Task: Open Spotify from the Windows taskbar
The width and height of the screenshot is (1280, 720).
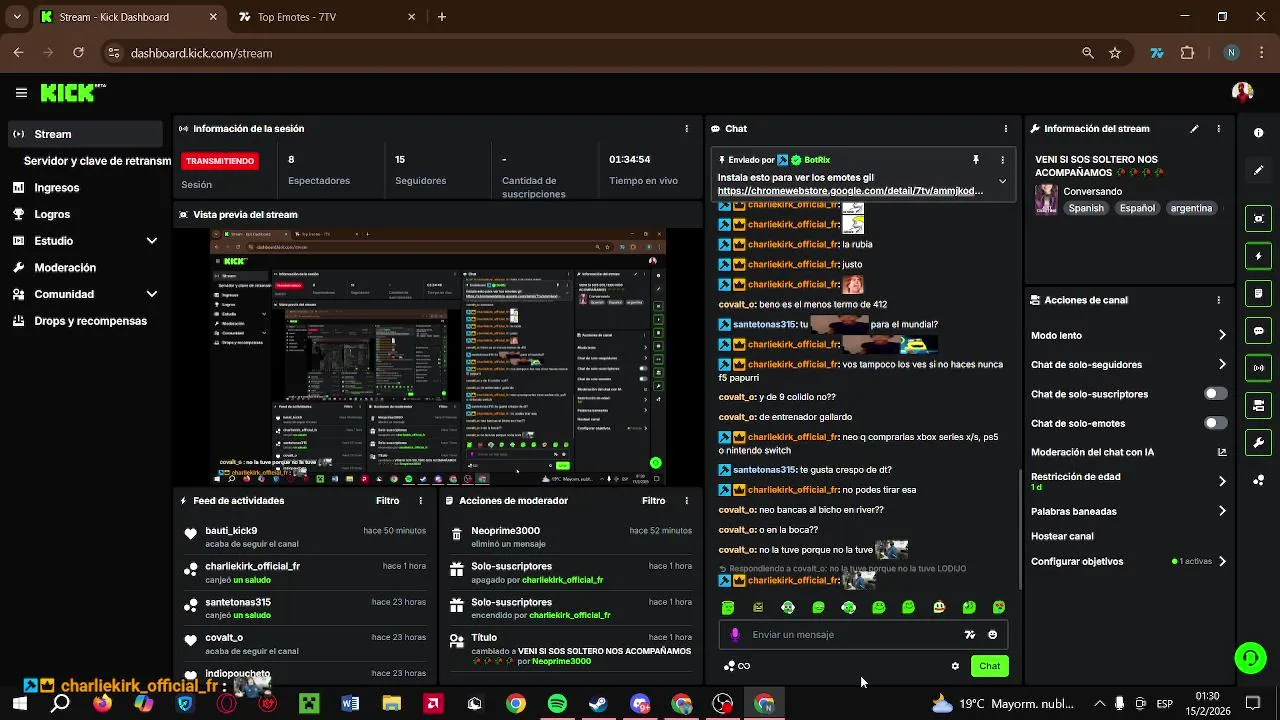Action: pyautogui.click(x=557, y=704)
